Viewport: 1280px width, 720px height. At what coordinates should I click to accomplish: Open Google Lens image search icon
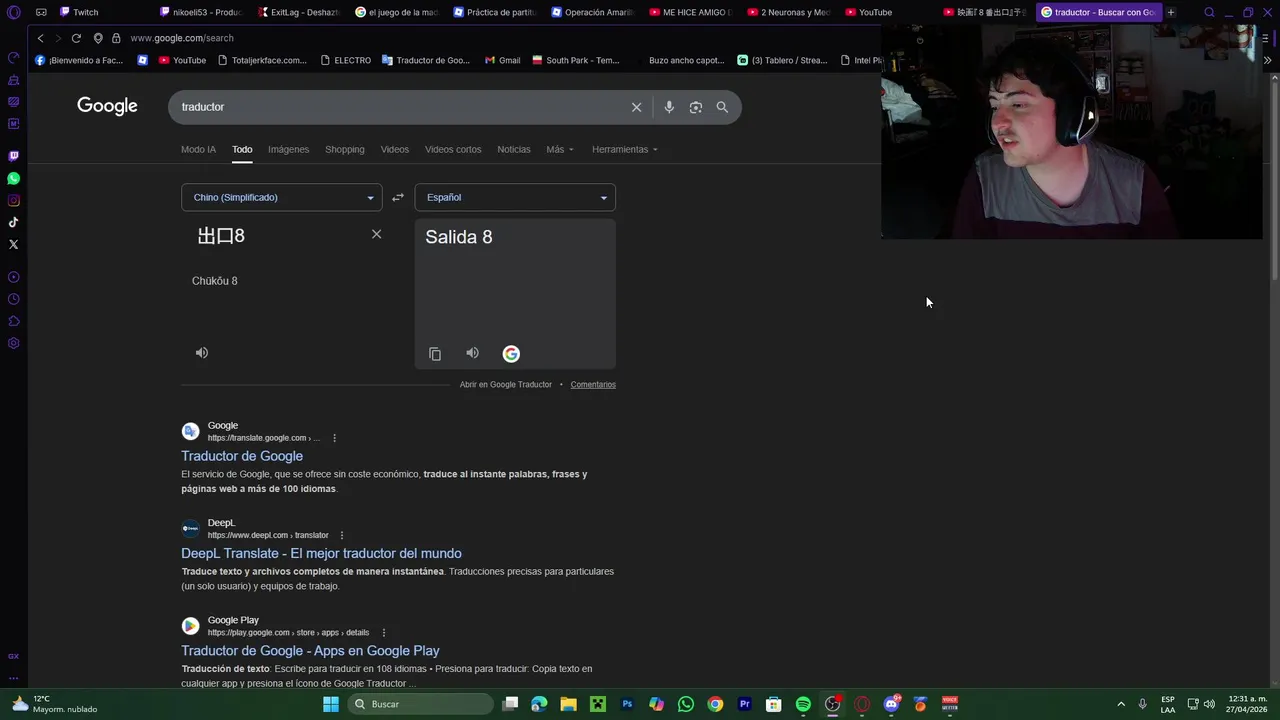click(x=696, y=107)
